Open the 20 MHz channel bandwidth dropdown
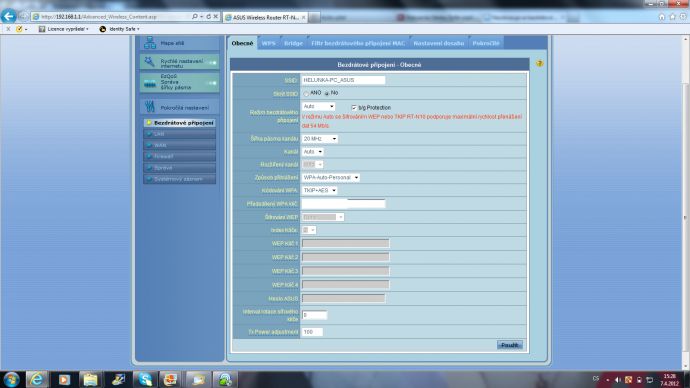The image size is (690, 388). point(319,139)
